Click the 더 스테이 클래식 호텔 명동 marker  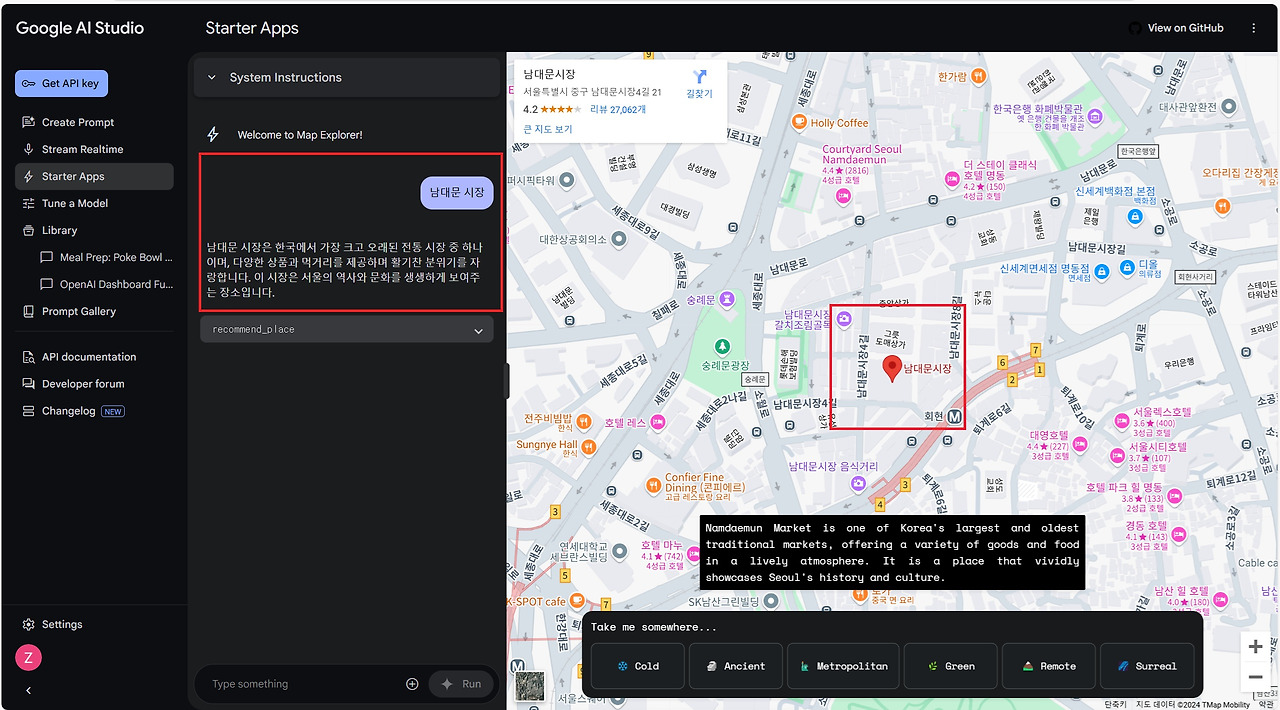(x=952, y=179)
